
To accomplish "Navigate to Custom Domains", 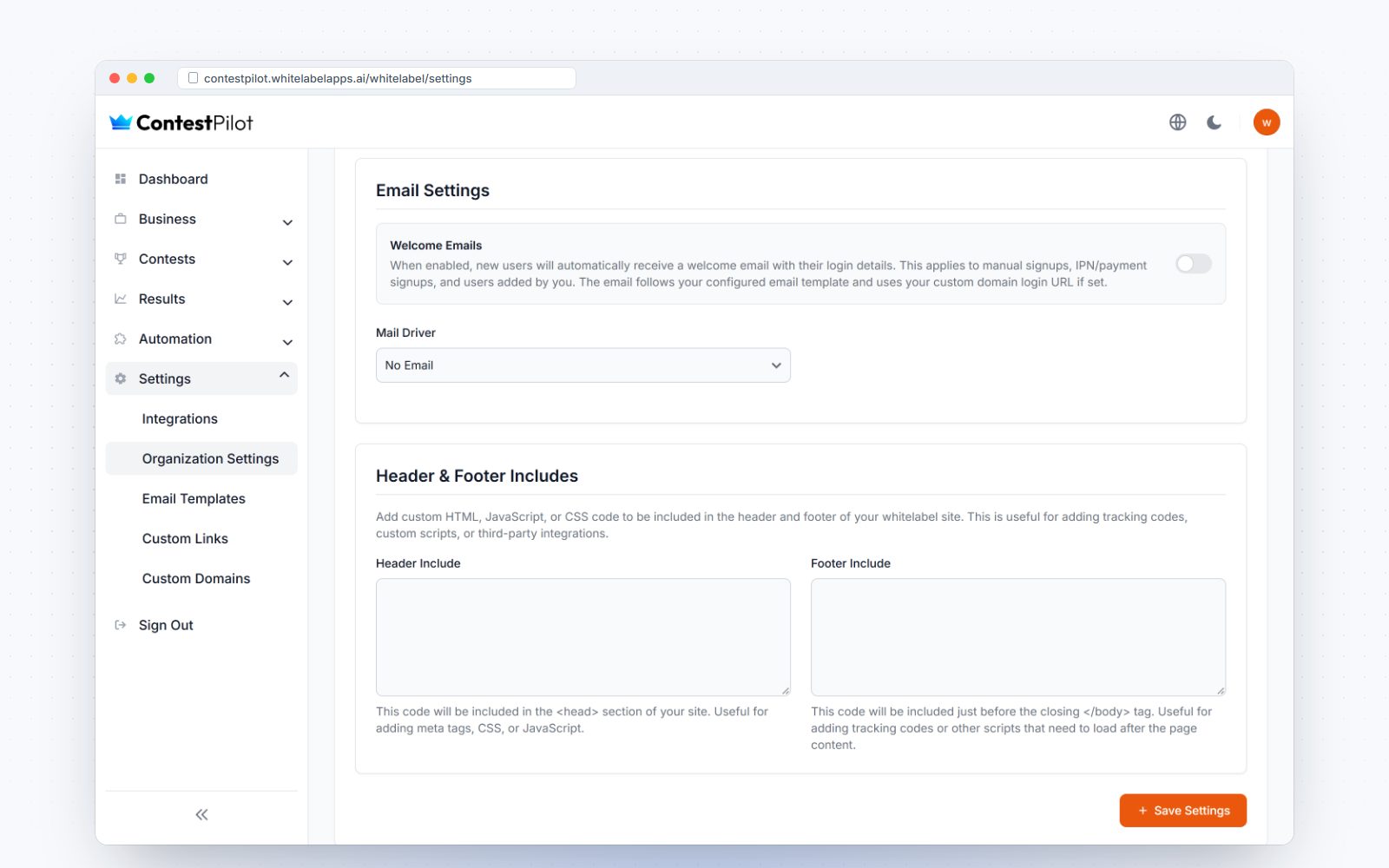I will click(x=196, y=578).
